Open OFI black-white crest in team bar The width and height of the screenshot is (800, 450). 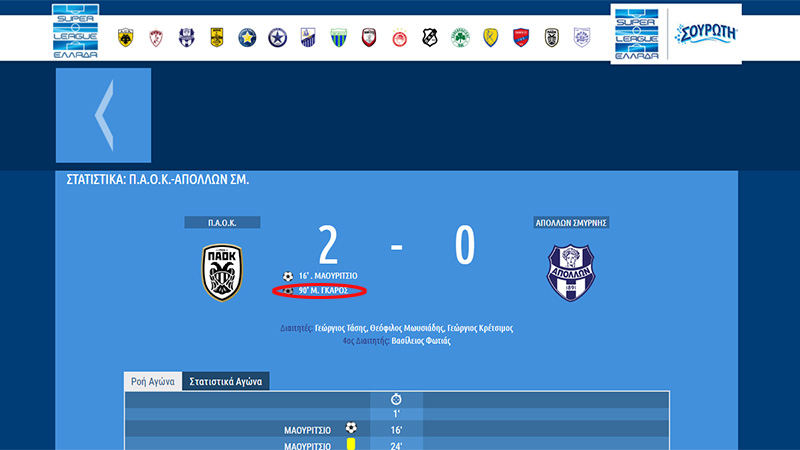(430, 38)
